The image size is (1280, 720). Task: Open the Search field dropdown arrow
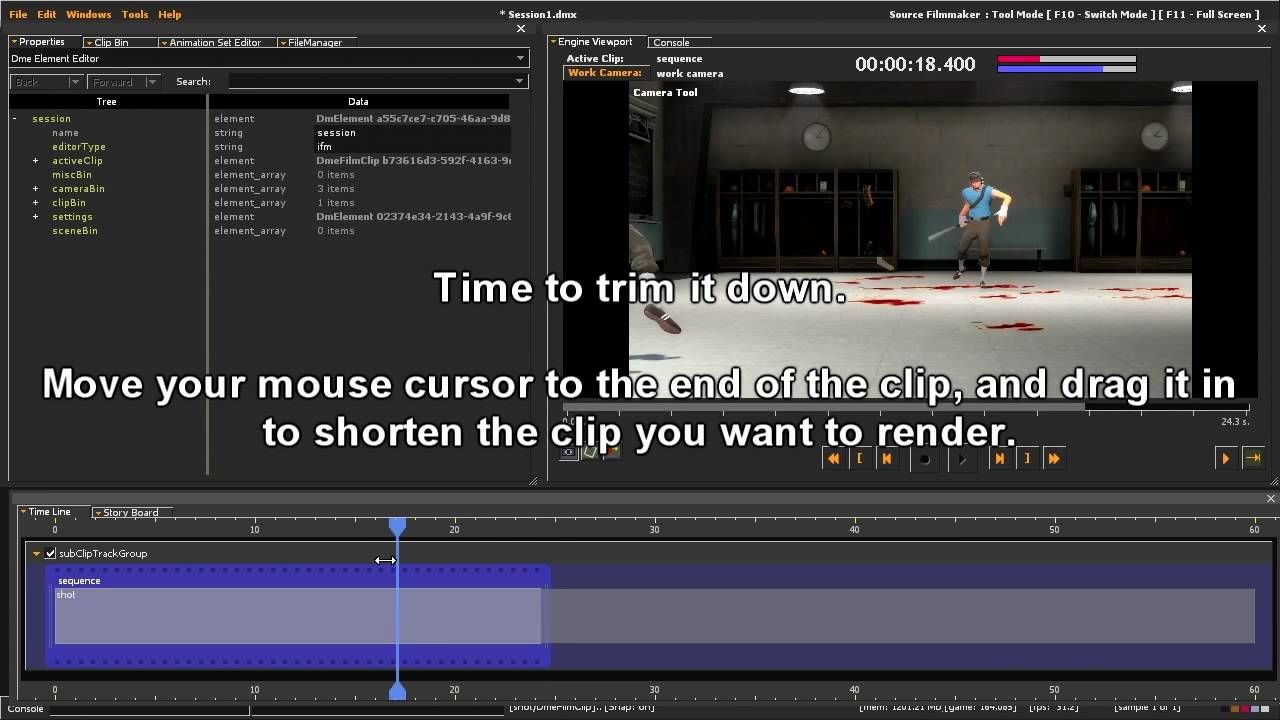519,82
